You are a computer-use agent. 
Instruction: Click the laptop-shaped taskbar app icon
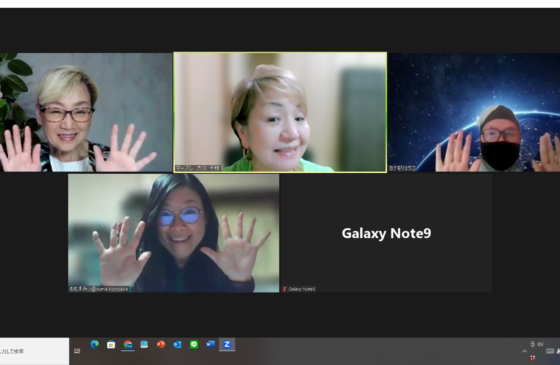[x=144, y=345]
